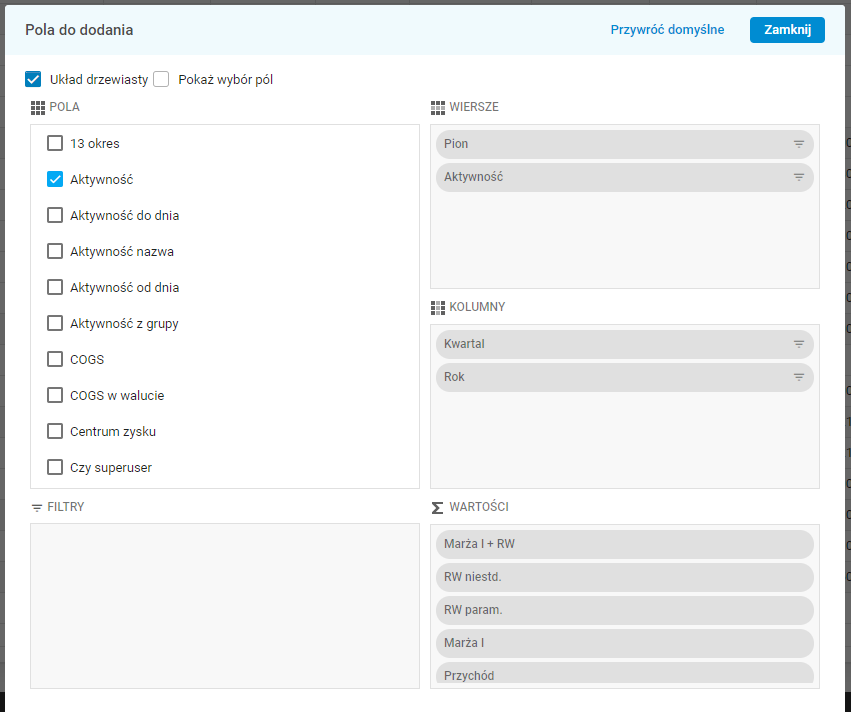Image resolution: width=851 pixels, height=712 pixels.
Task: Open filter icon for Kwartał column field
Action: coord(799,344)
